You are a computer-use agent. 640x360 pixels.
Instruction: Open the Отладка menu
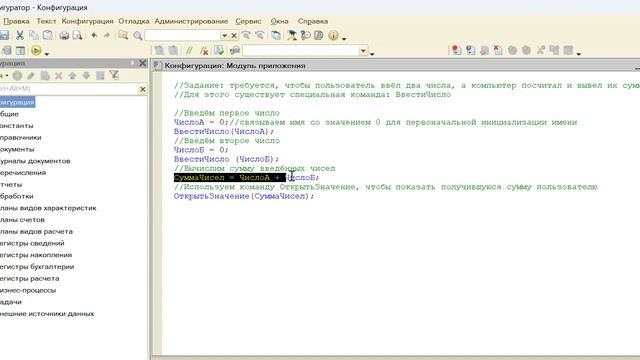coord(134,21)
